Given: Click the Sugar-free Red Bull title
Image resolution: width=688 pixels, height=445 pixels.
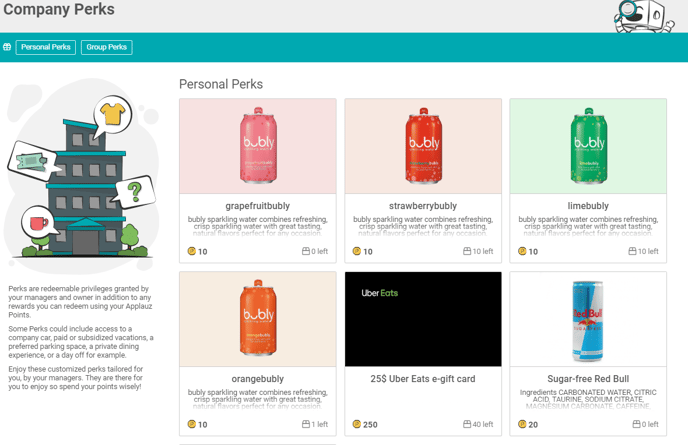Looking at the screenshot, I should pos(588,379).
